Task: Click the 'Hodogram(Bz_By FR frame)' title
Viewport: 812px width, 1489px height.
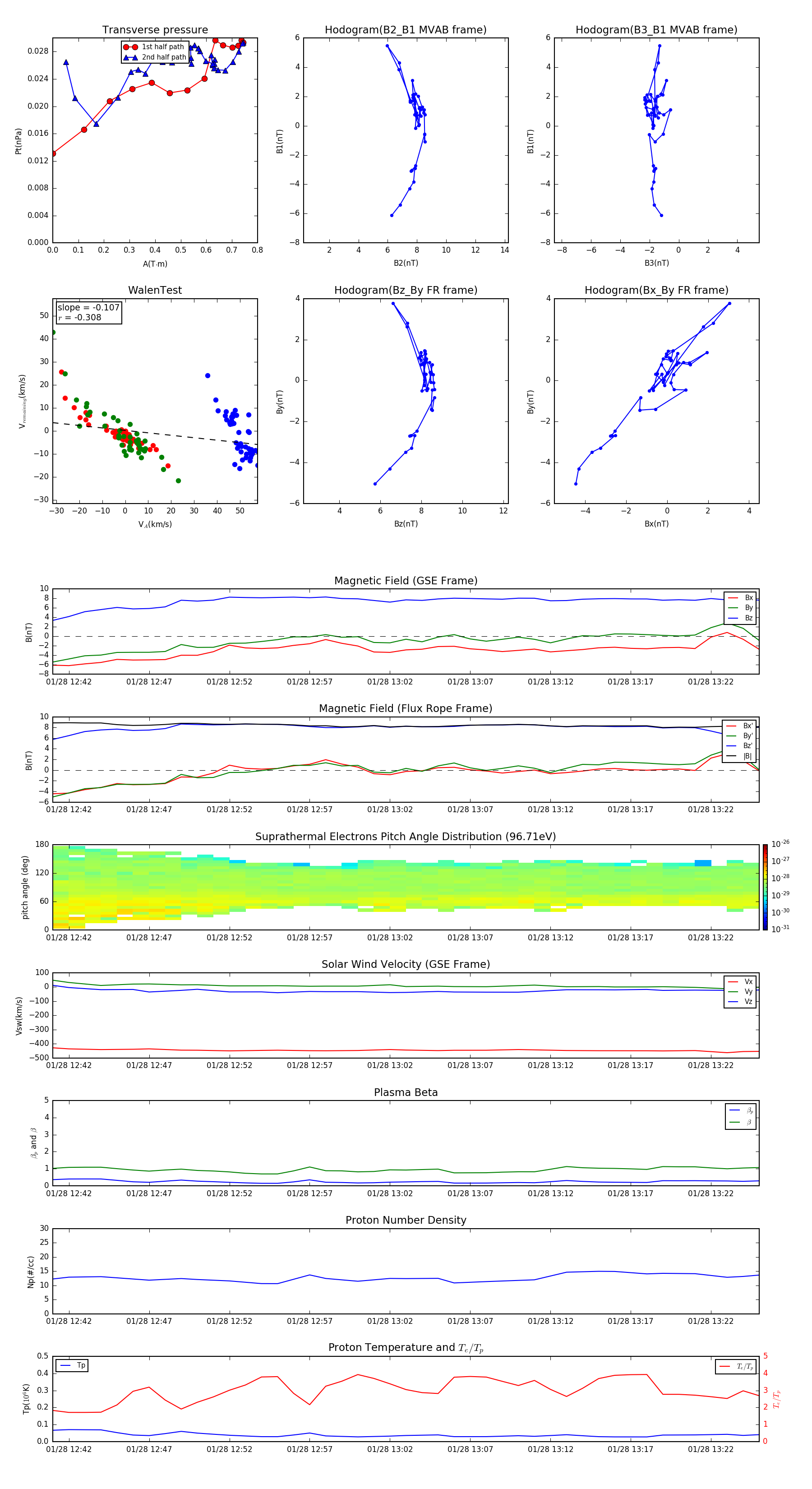Action: pos(406,290)
